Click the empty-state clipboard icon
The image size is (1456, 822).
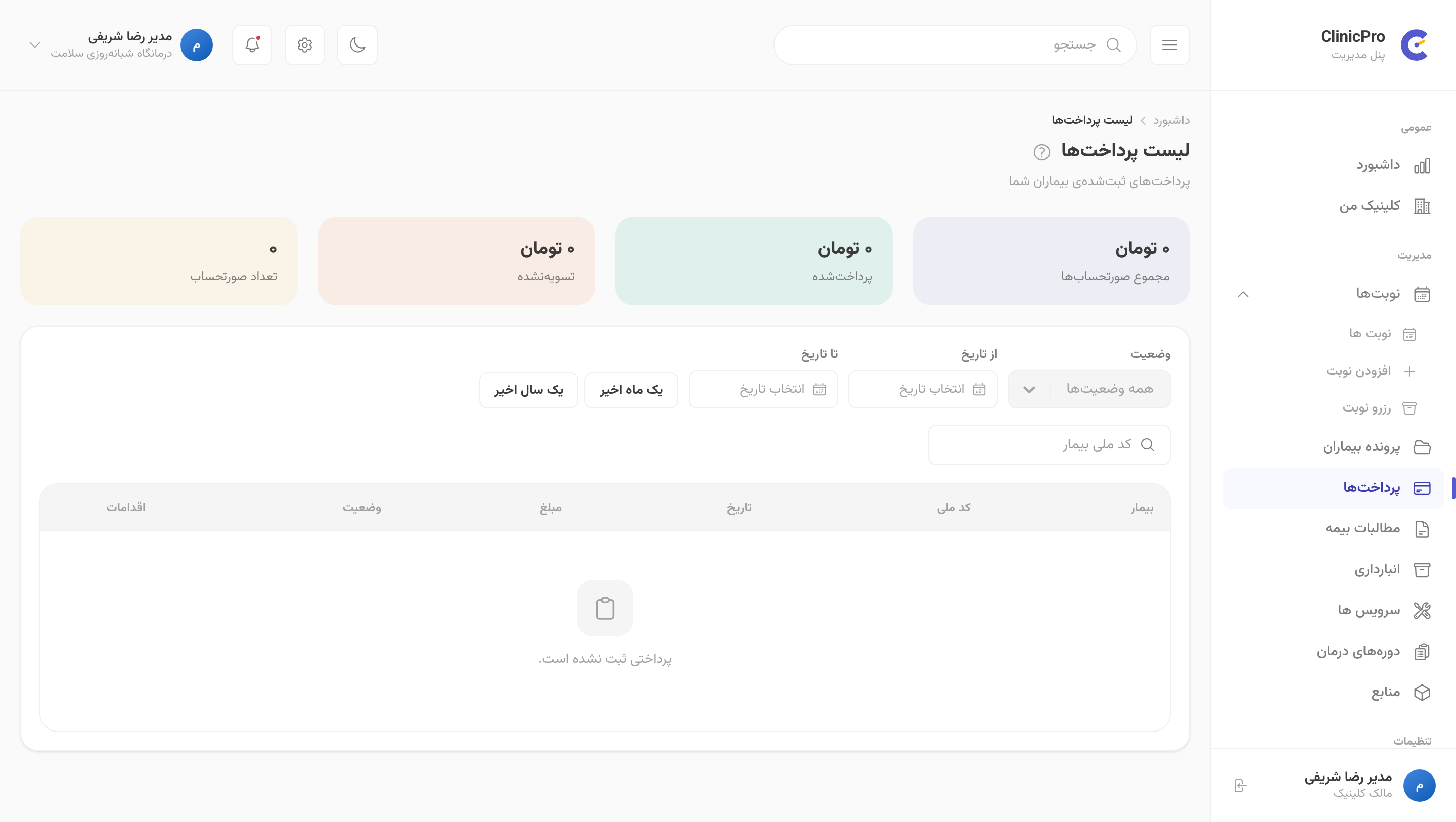tap(605, 608)
